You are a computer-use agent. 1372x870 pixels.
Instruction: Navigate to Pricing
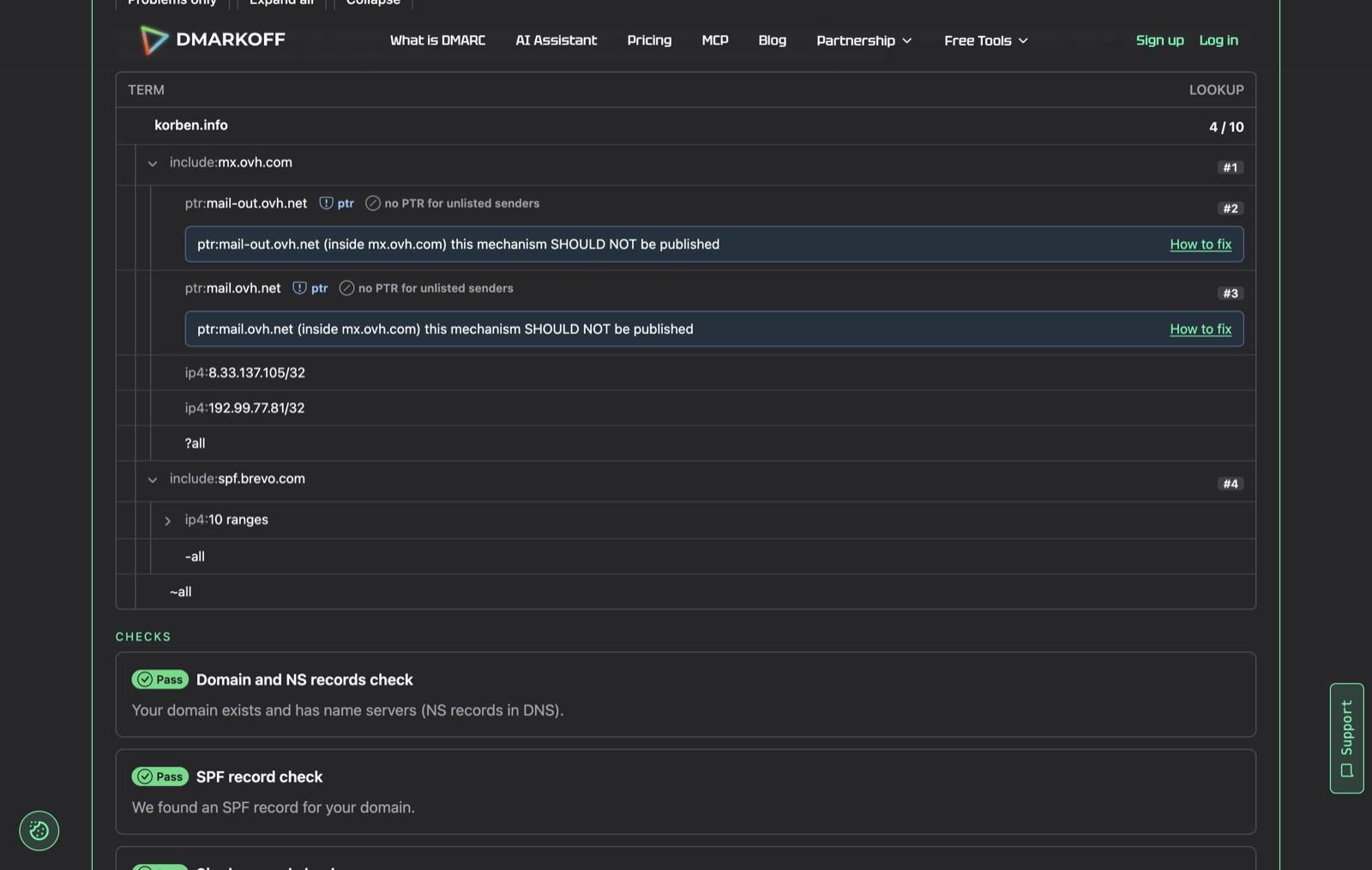click(x=649, y=40)
